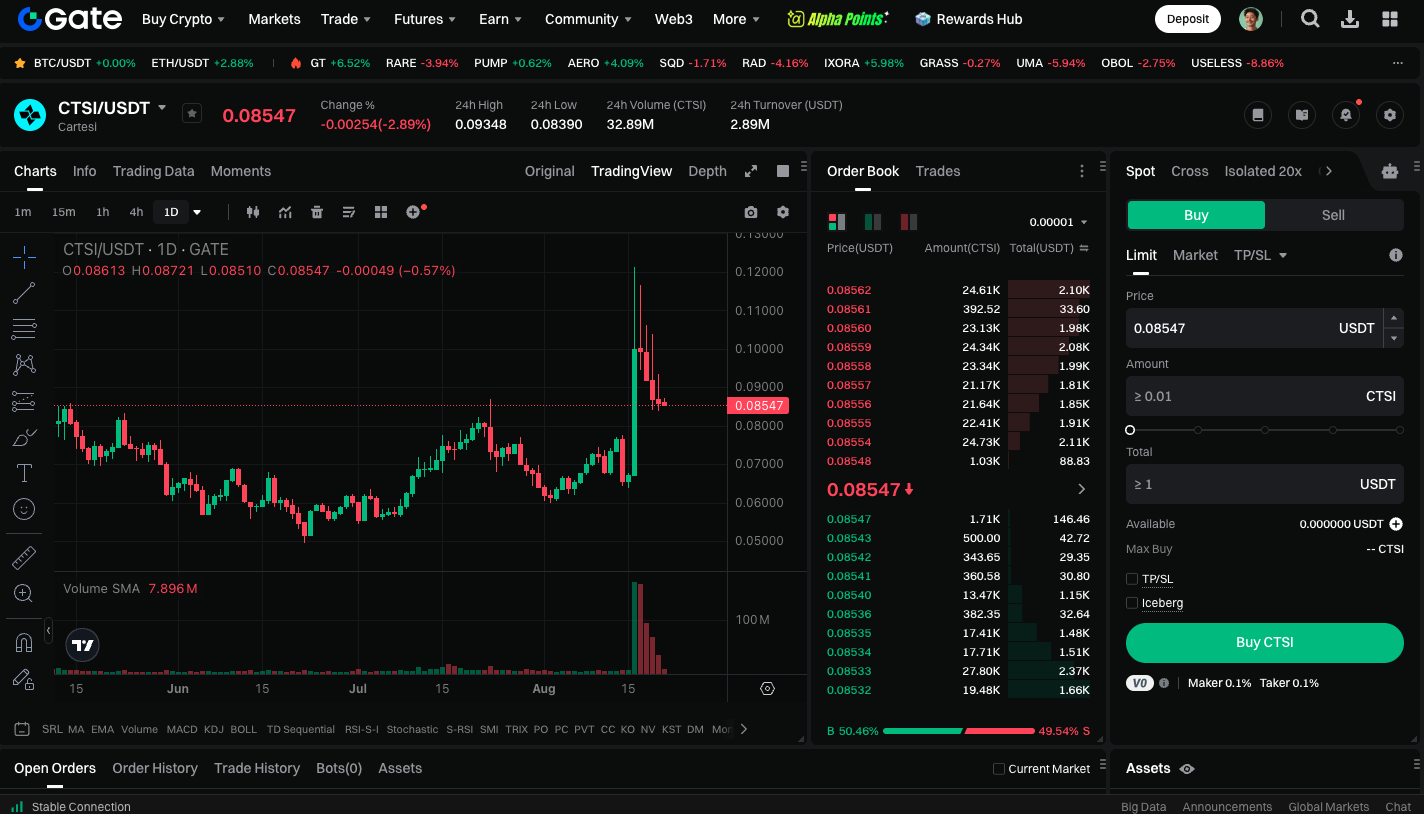Open the Trading Data tab
Image resolution: width=1424 pixels, height=814 pixels.
click(x=154, y=171)
